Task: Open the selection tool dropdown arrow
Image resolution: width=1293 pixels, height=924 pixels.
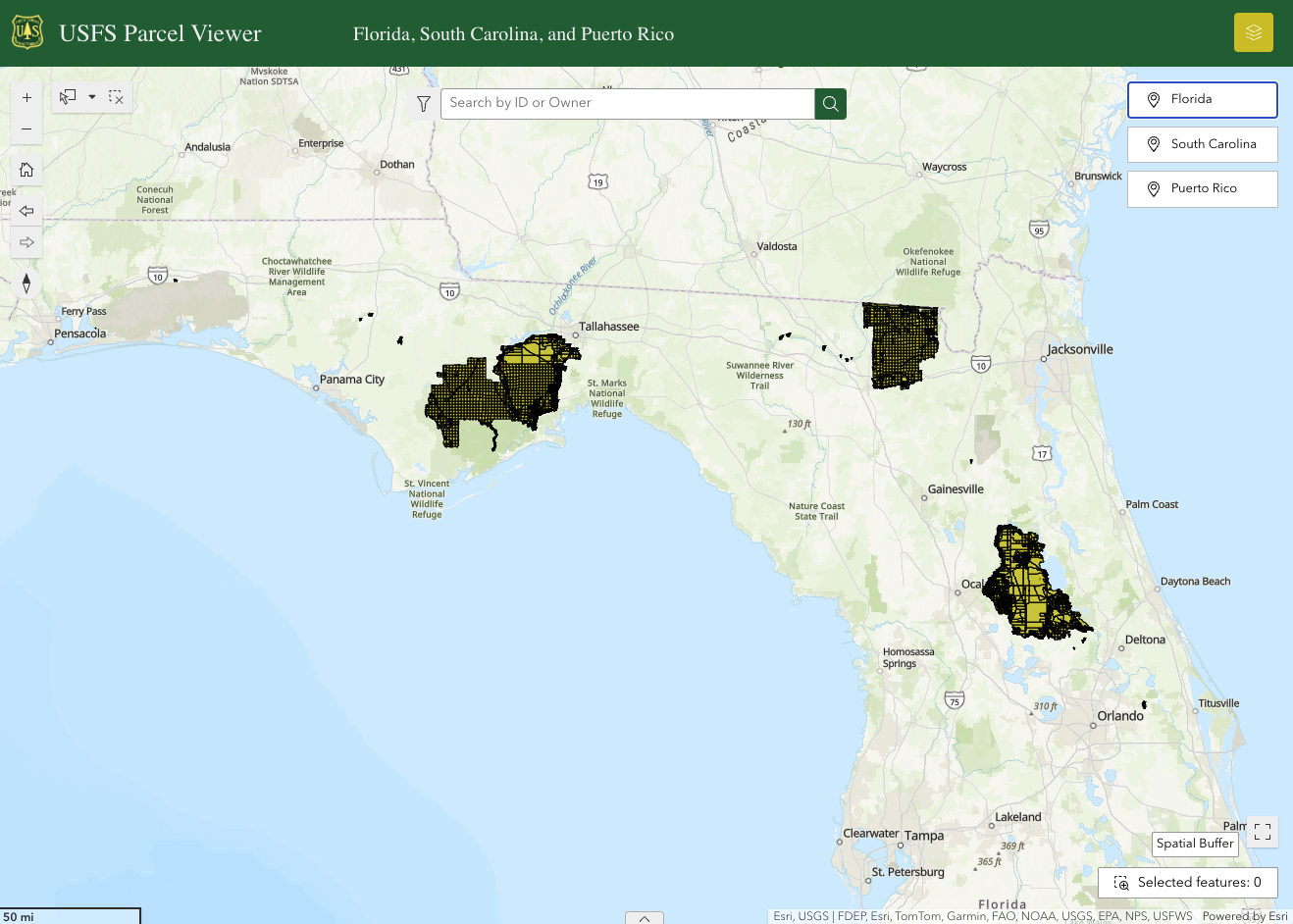Action: click(x=91, y=97)
